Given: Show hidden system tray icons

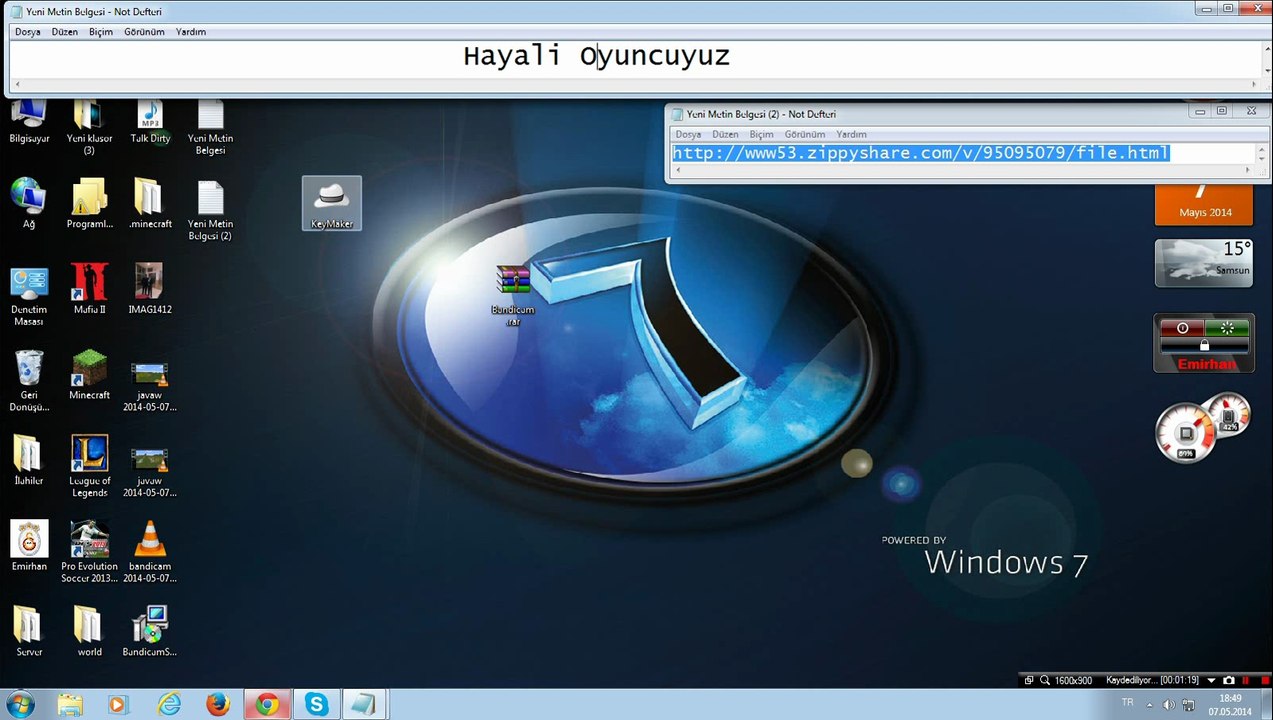Looking at the screenshot, I should (x=1150, y=704).
